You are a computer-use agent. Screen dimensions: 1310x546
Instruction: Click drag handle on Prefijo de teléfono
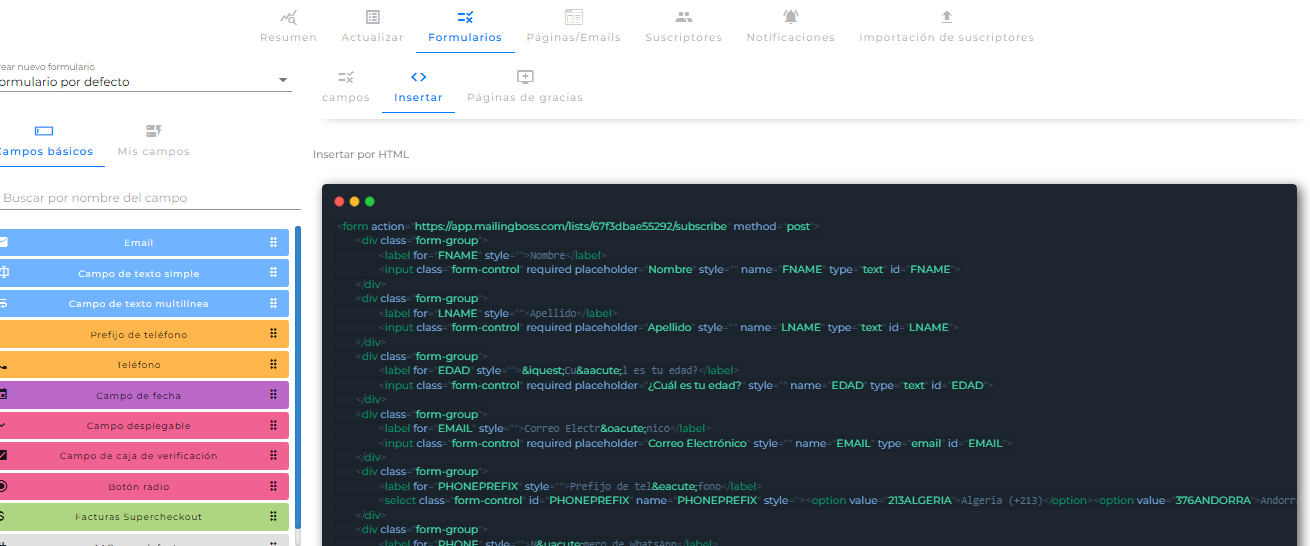coord(273,334)
